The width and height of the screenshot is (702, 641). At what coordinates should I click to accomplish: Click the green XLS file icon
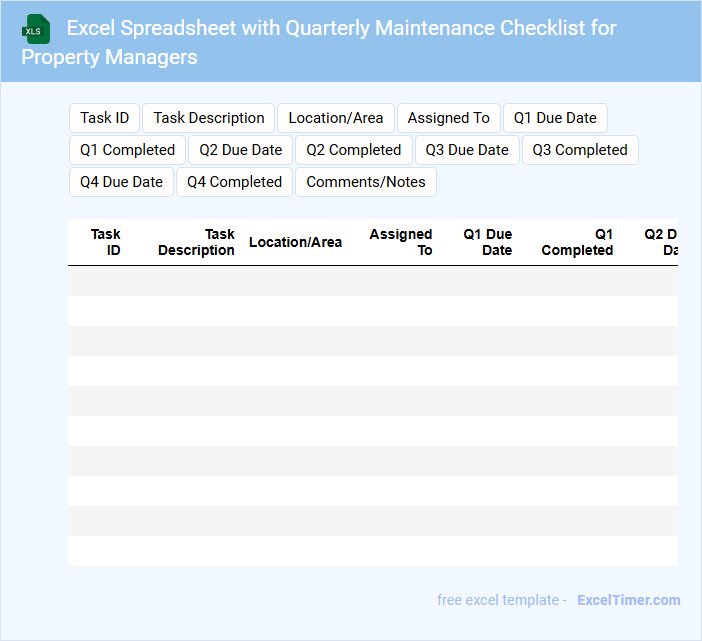(36, 30)
